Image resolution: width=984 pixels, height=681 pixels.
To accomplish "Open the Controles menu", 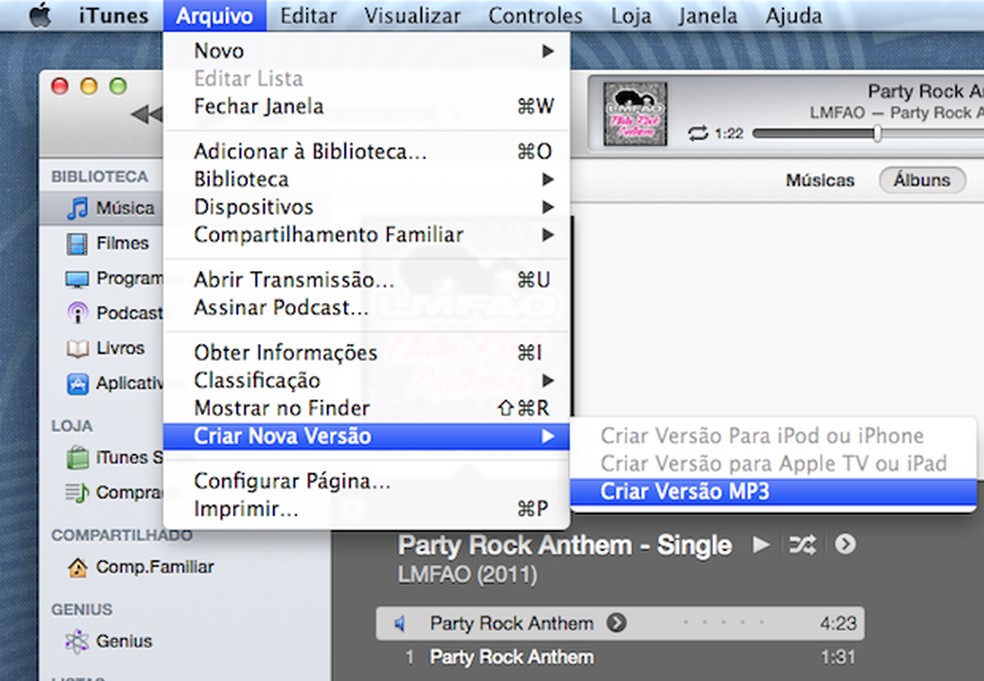I will (x=535, y=15).
